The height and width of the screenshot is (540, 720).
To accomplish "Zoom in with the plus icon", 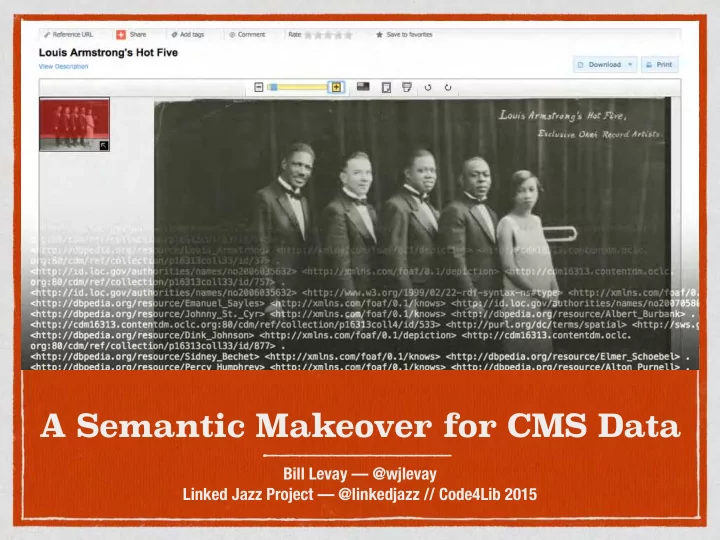I will tap(336, 87).
